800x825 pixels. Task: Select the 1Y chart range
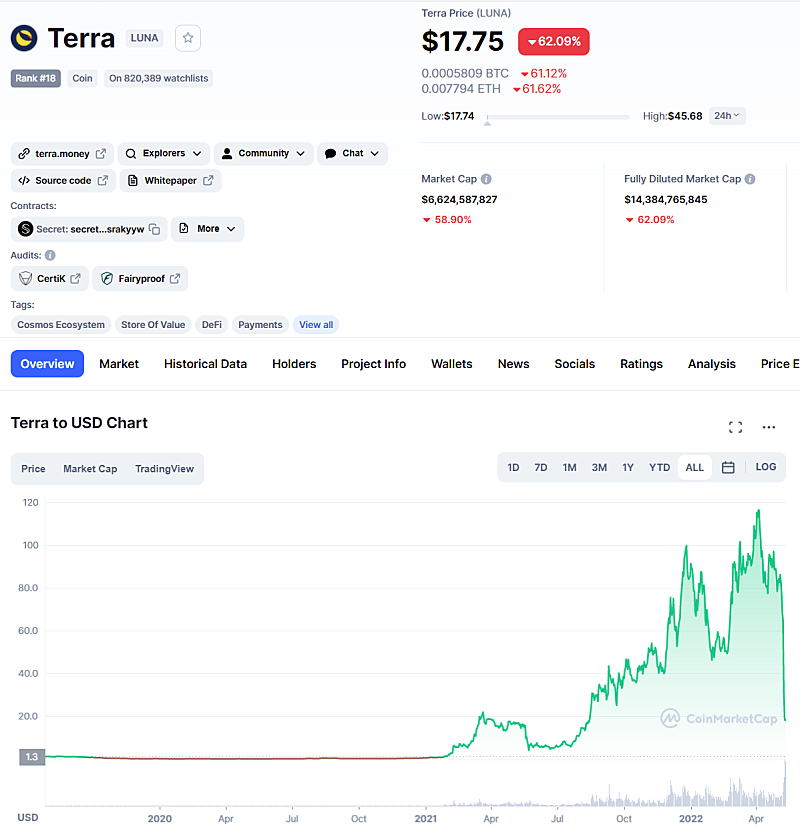628,467
